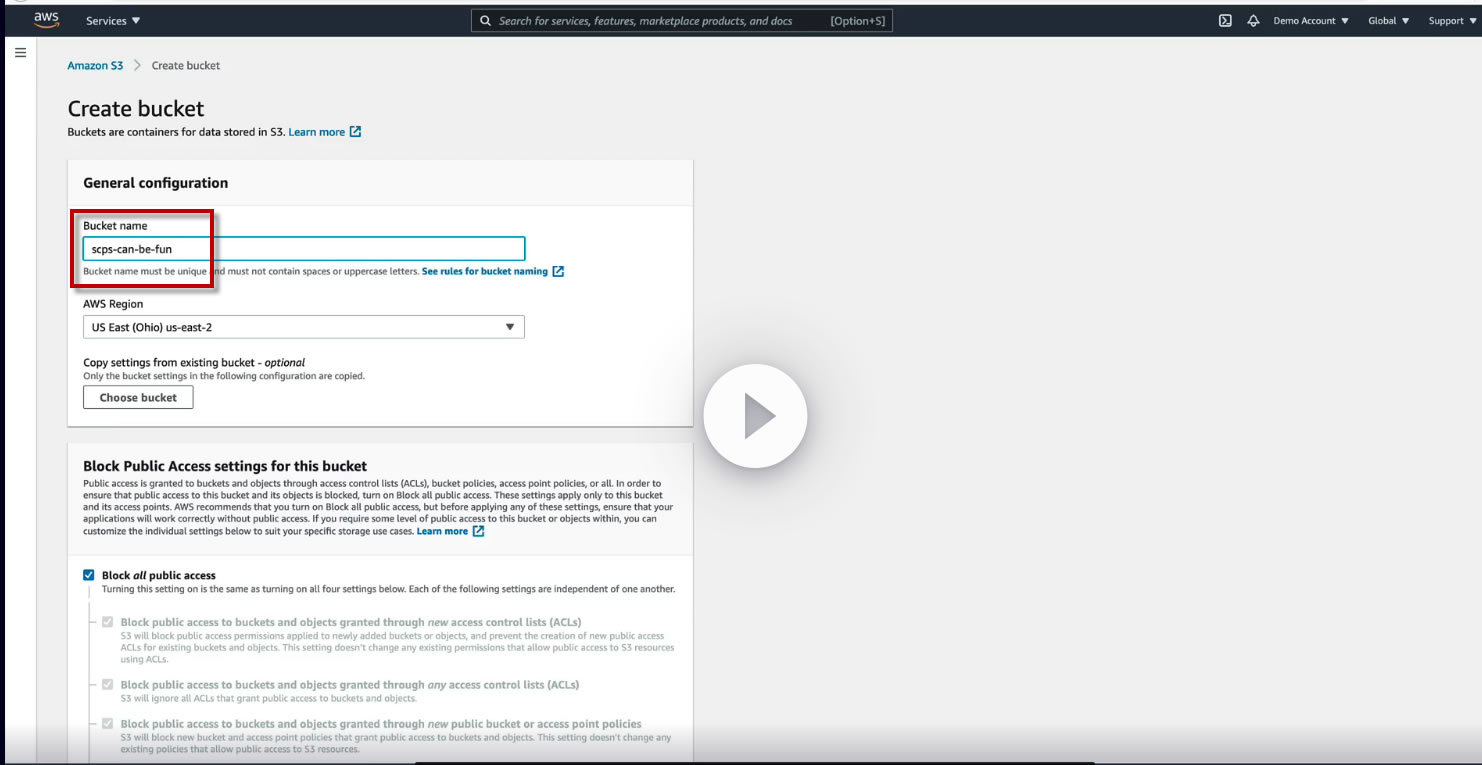Play the video with the center play button
This screenshot has height=765, width=1482.
755,416
